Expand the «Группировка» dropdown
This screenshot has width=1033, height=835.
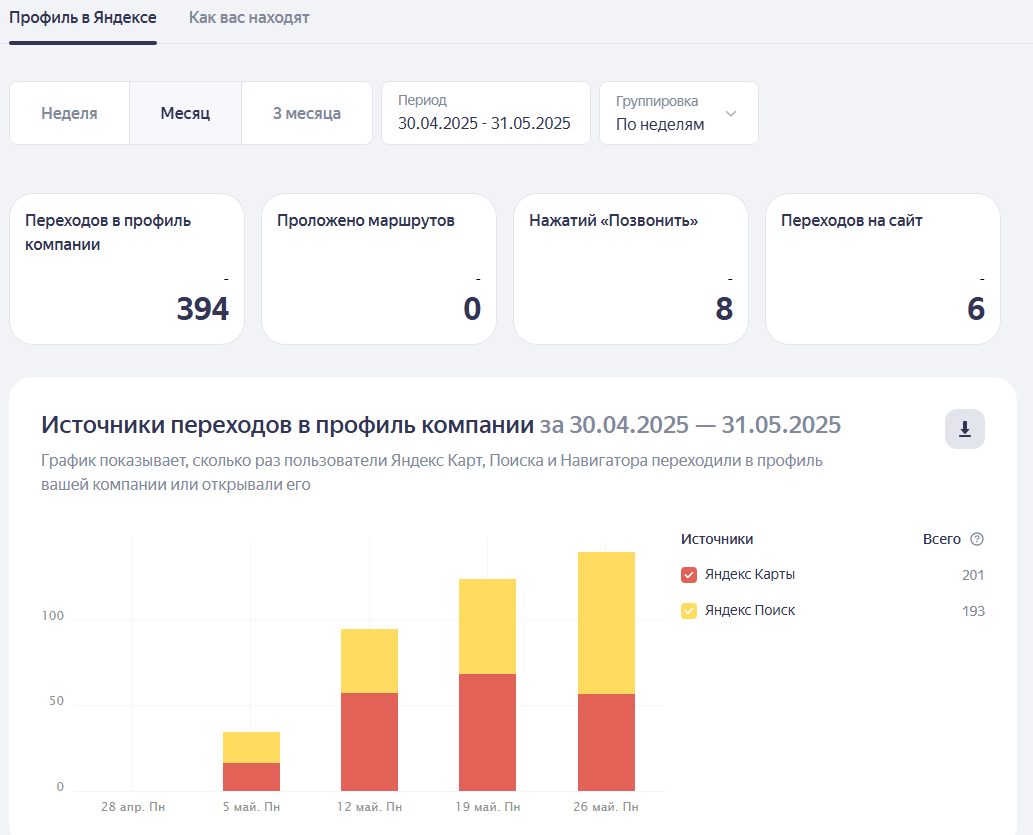(x=679, y=113)
